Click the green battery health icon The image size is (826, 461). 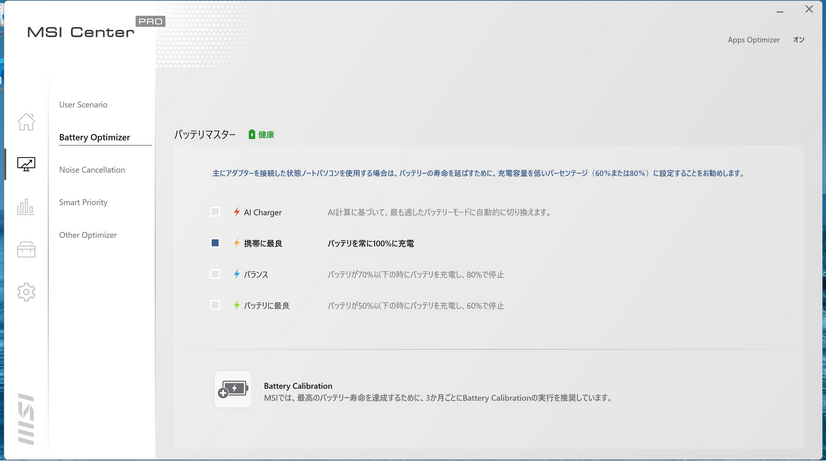point(251,134)
